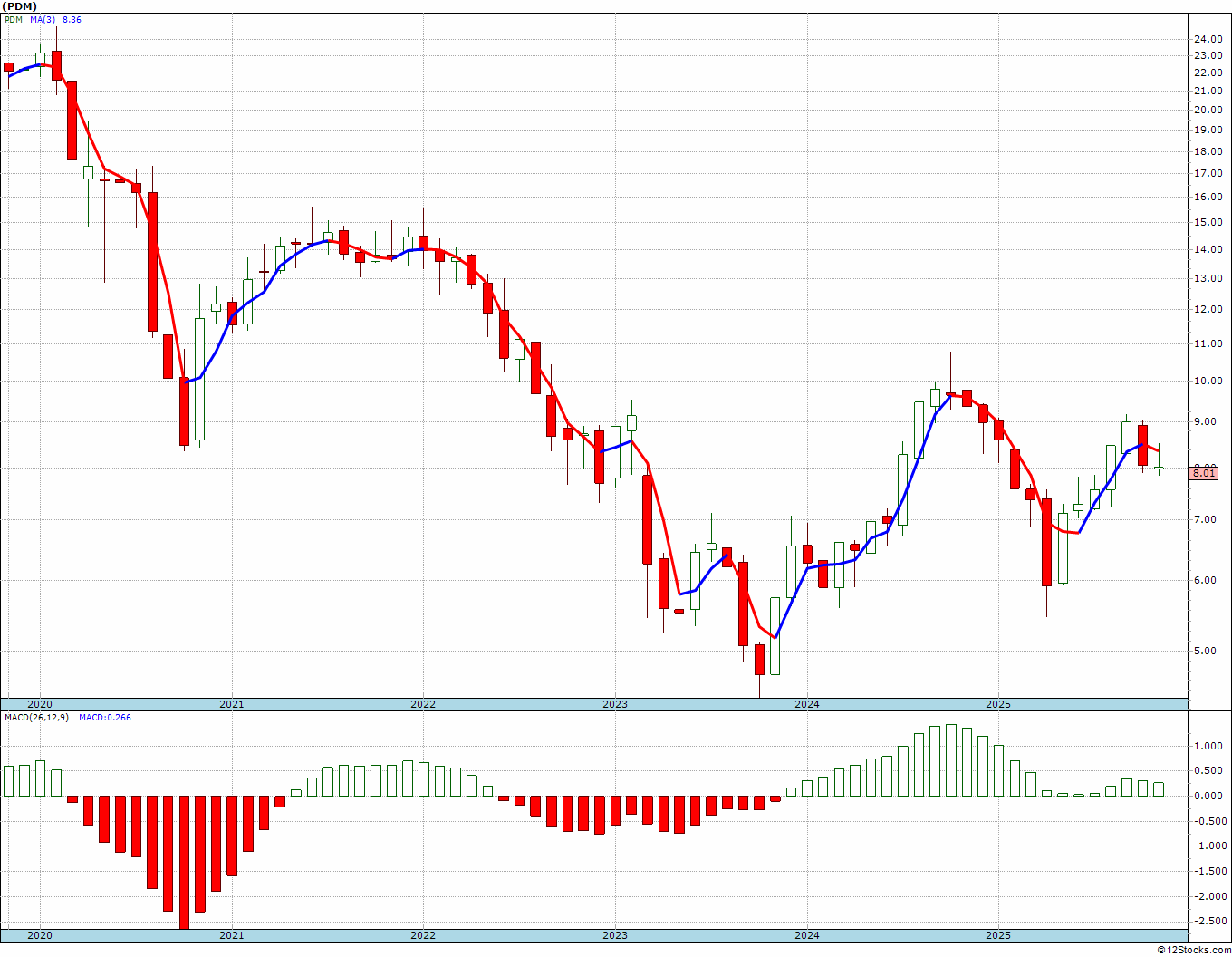Select 2021 on the price chart time axis

[x=231, y=704]
